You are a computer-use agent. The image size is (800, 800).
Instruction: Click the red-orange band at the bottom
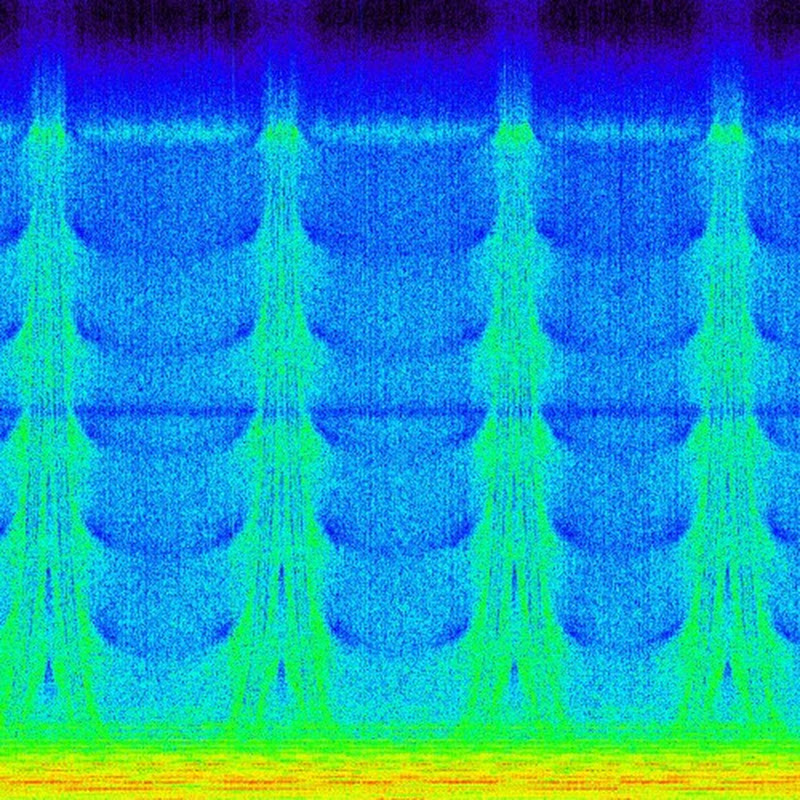click(x=400, y=780)
